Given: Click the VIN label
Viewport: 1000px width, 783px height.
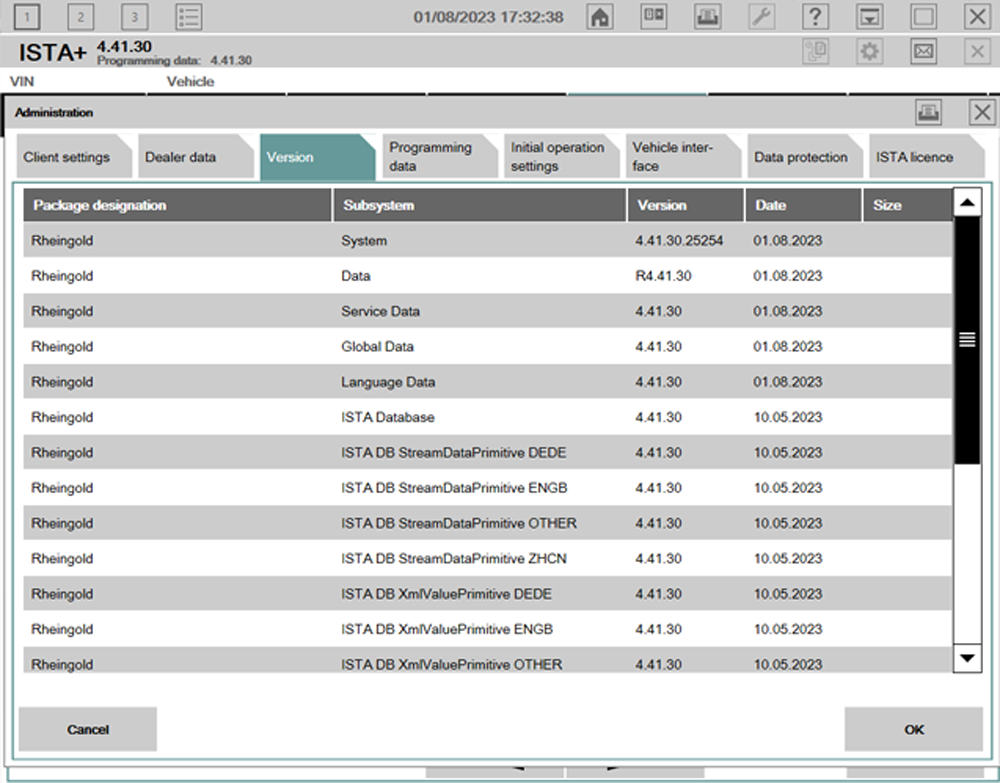Looking at the screenshot, I should (x=22, y=82).
